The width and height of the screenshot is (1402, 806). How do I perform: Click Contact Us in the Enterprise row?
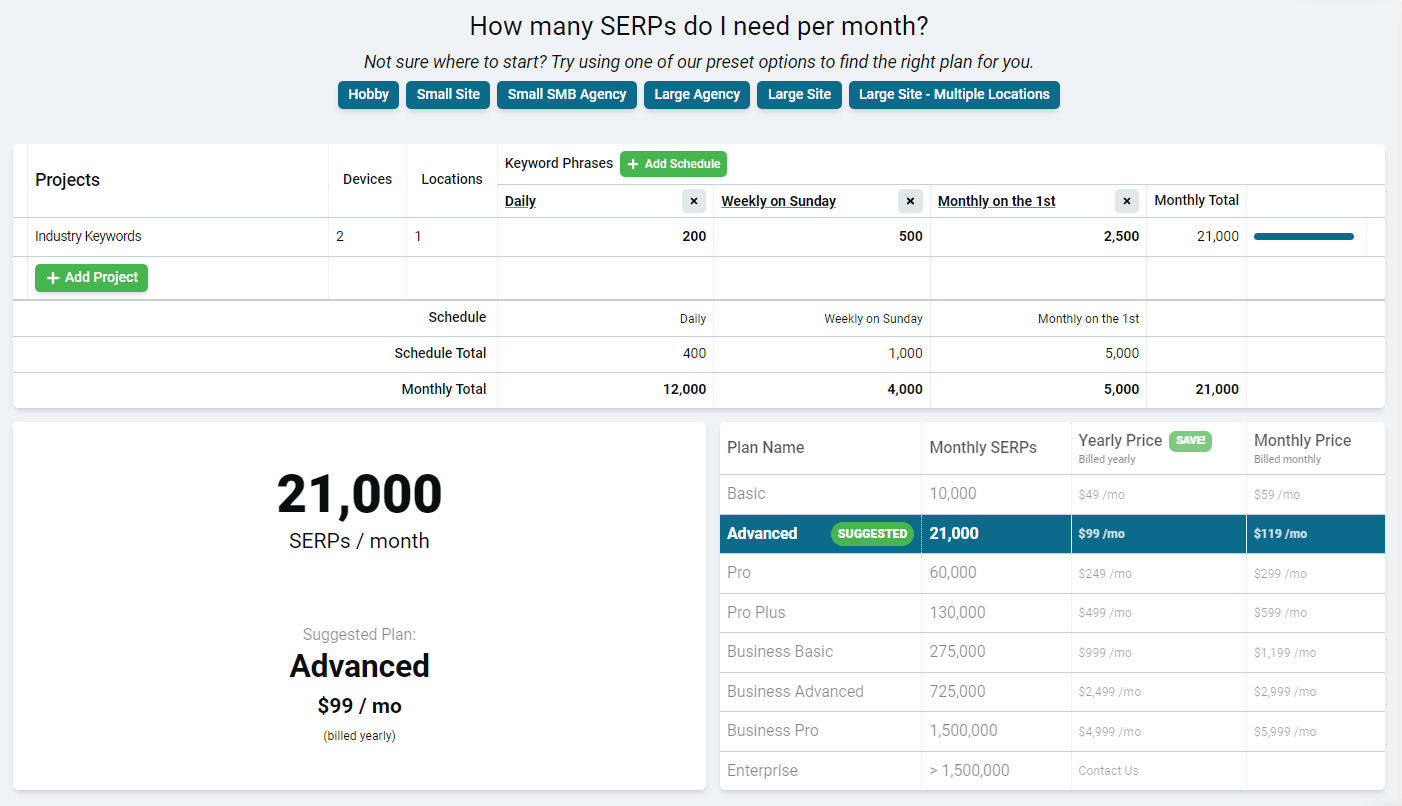[x=1108, y=771]
